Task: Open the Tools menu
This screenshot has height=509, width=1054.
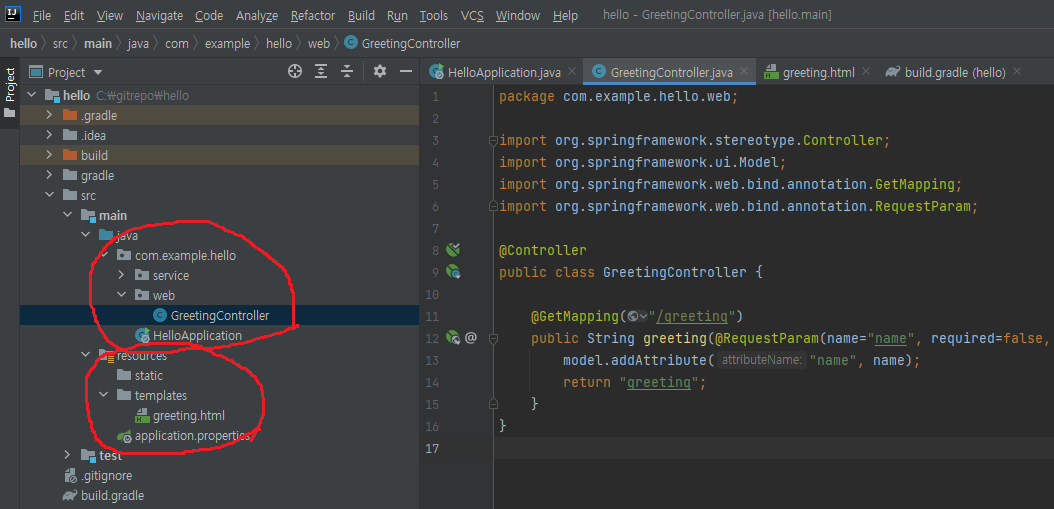Action: coord(434,15)
